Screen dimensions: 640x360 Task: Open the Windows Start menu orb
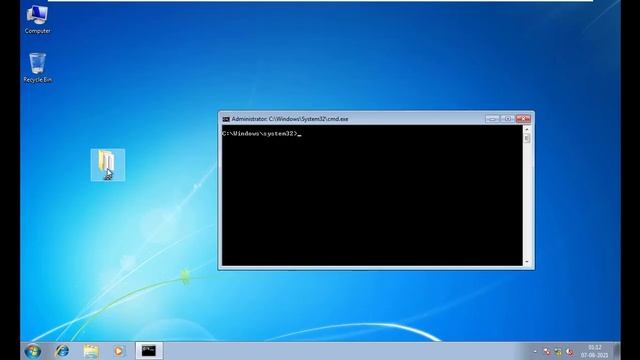point(33,351)
